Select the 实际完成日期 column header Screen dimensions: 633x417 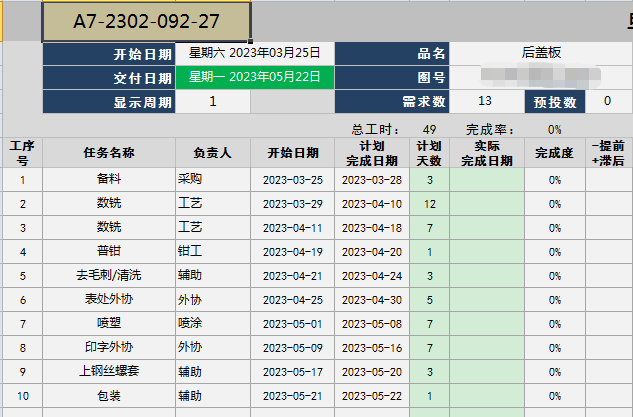(486, 153)
